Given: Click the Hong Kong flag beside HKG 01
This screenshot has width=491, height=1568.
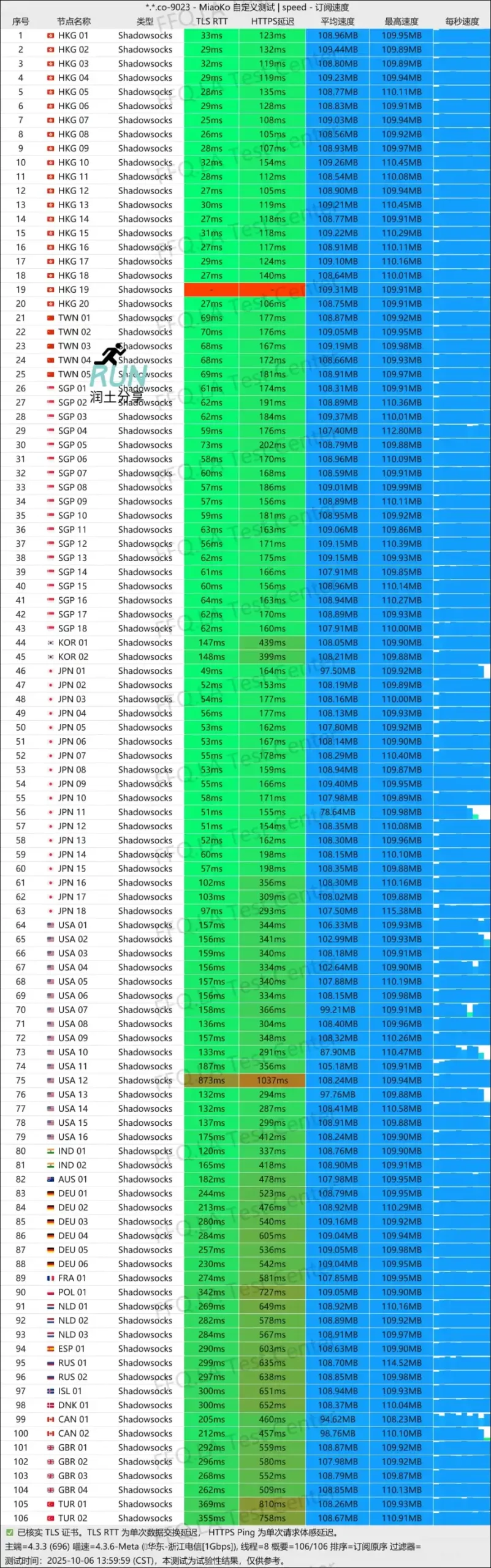Looking at the screenshot, I should pos(50,36).
